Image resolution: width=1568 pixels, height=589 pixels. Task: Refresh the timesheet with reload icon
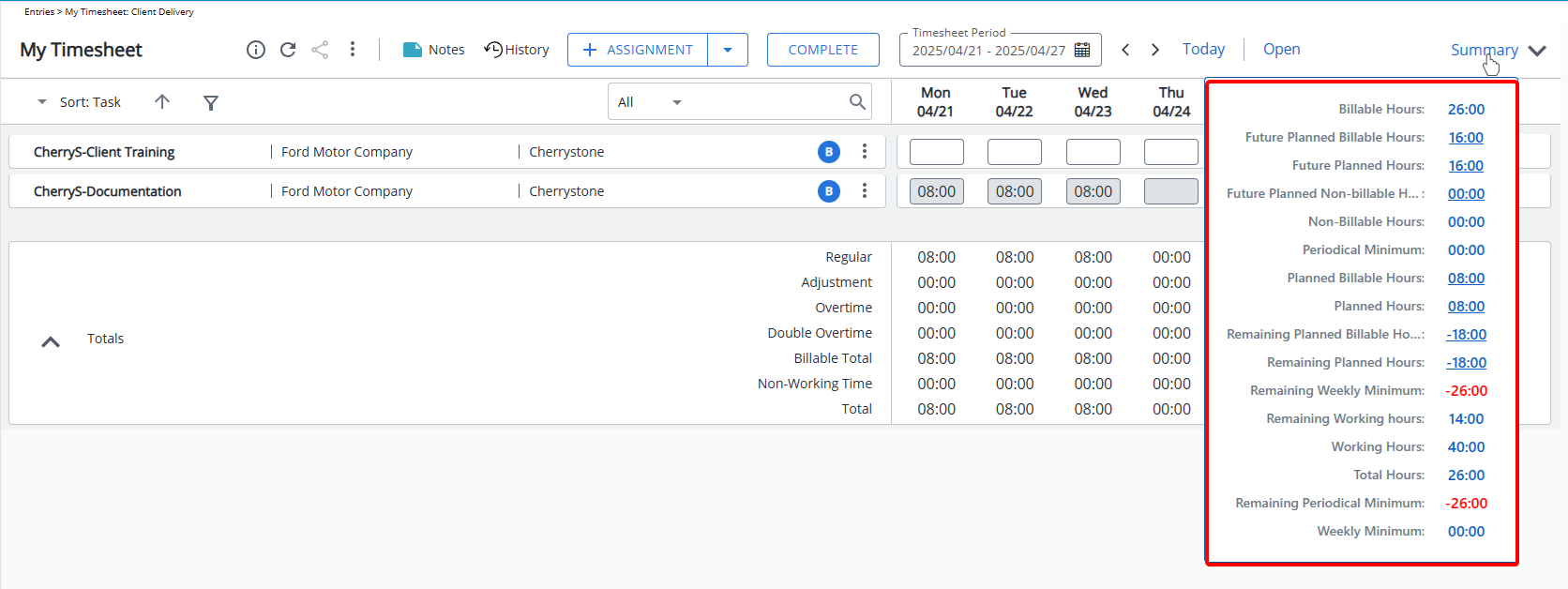point(288,50)
